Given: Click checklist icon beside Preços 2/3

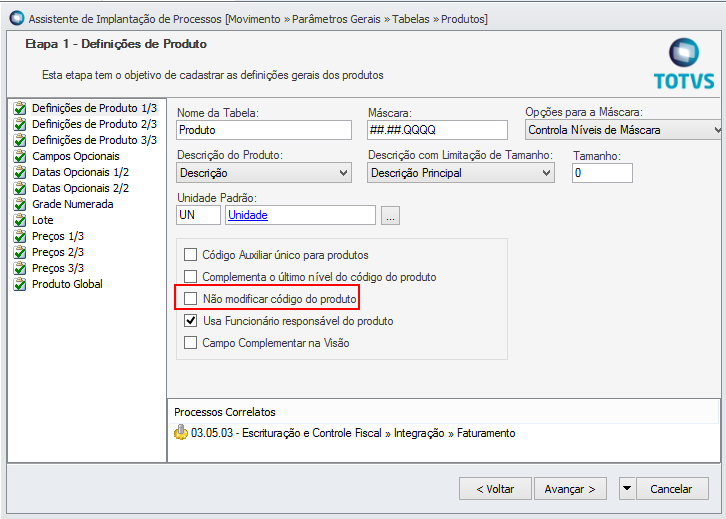Looking at the screenshot, I should [20, 252].
